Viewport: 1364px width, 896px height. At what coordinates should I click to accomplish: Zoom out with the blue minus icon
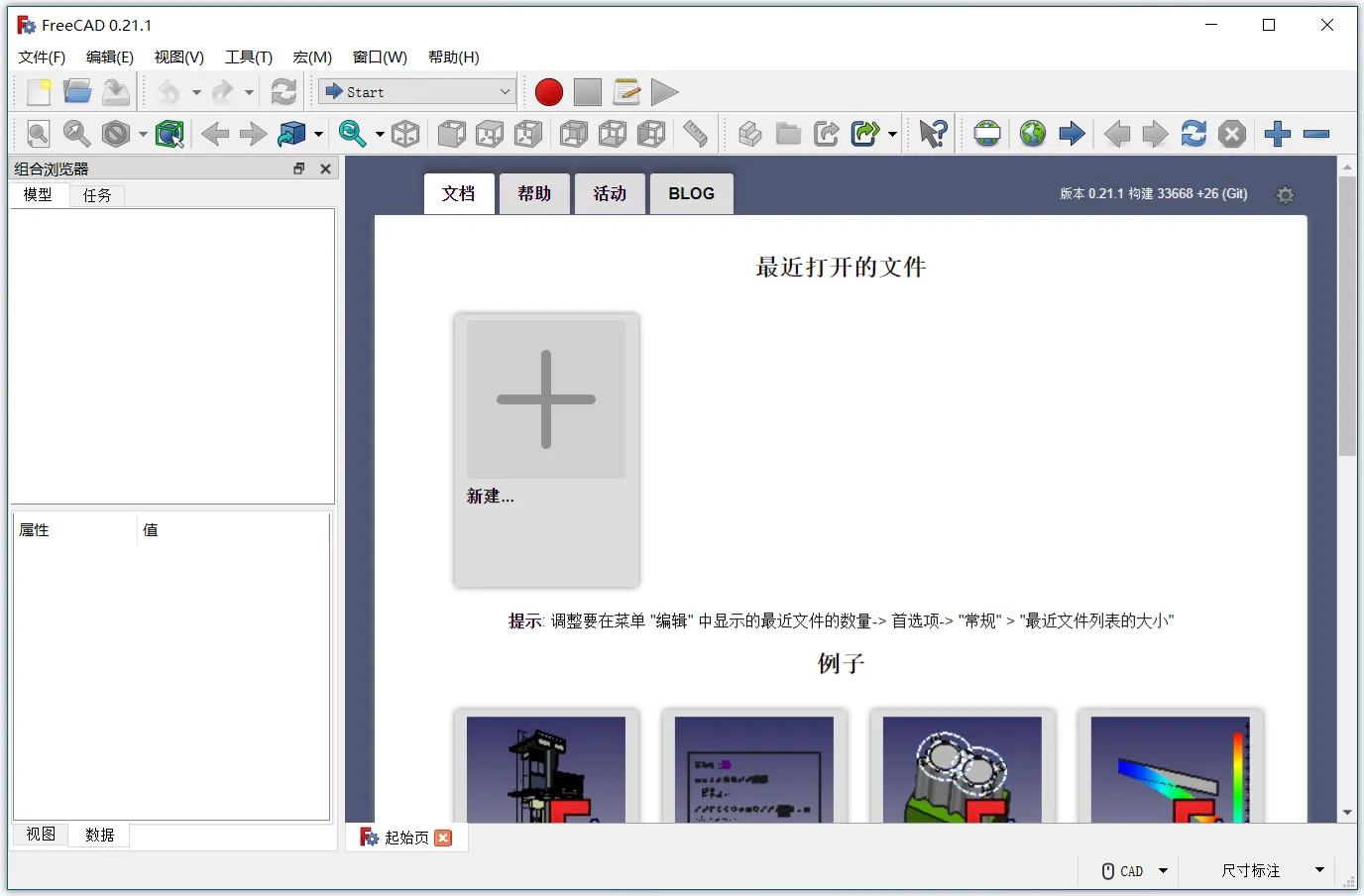(1316, 134)
